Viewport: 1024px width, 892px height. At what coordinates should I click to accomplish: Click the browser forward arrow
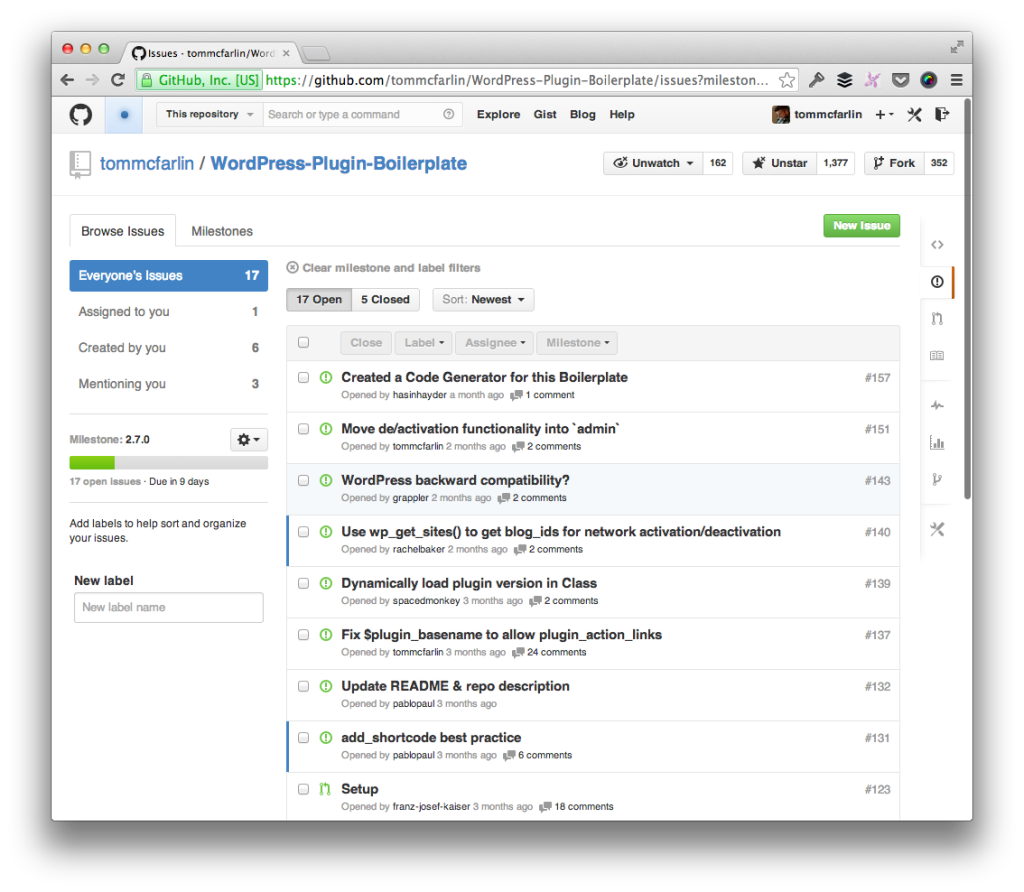[x=93, y=80]
